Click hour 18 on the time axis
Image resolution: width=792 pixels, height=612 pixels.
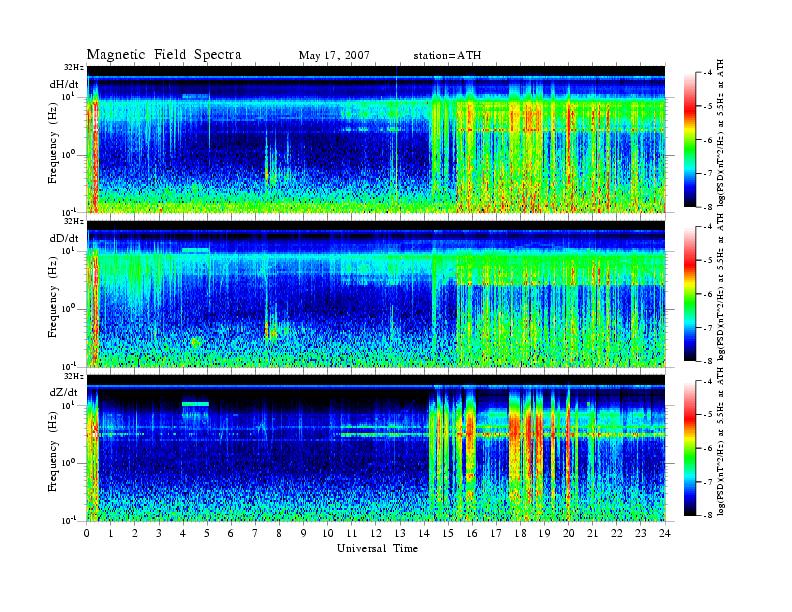[520, 534]
